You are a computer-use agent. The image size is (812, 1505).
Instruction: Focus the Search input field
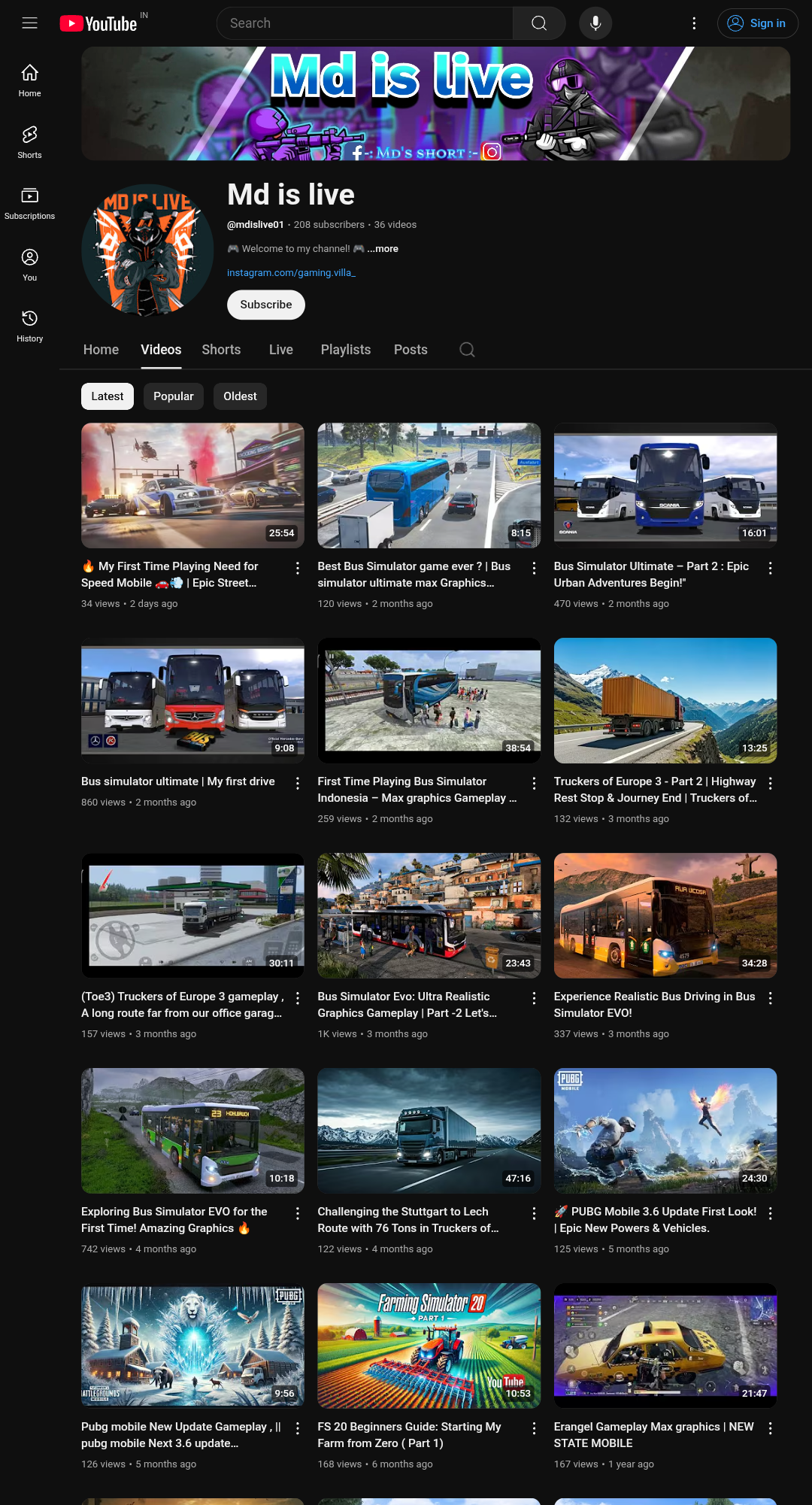[365, 23]
